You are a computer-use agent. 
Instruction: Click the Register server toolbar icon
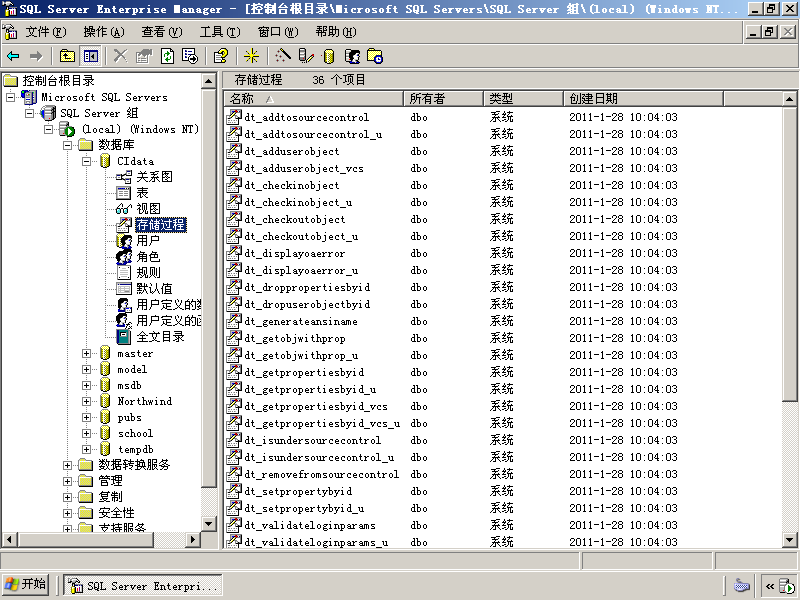306,56
